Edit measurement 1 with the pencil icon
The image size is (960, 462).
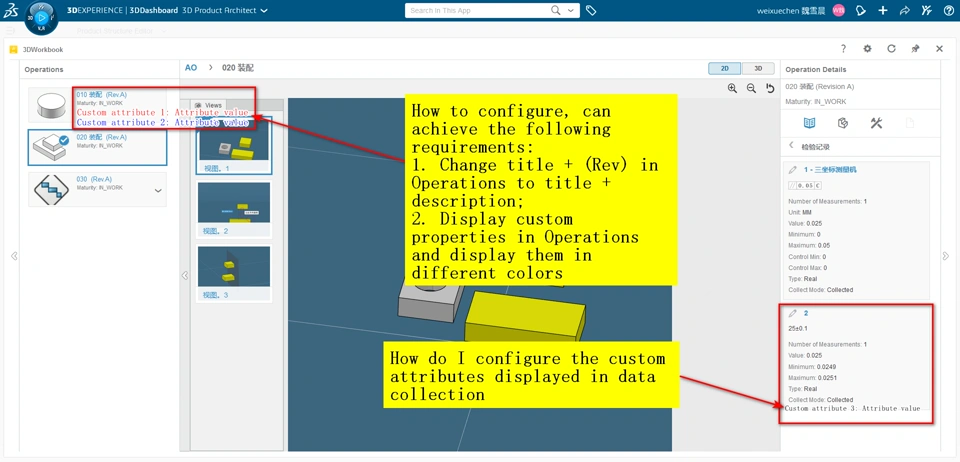pyautogui.click(x=793, y=170)
